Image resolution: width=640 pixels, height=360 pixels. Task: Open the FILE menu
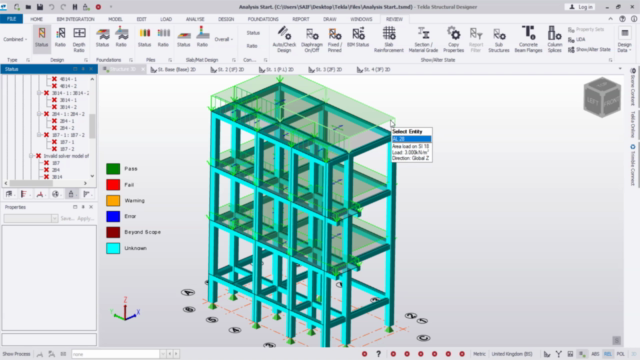pyautogui.click(x=11, y=19)
